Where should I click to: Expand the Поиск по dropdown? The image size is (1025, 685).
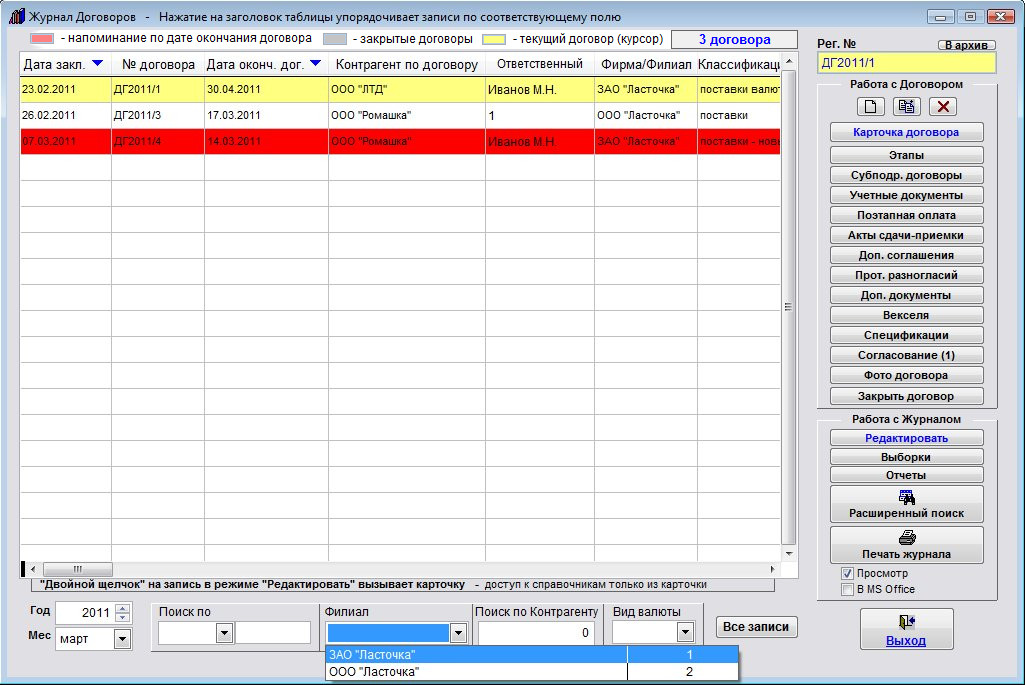tap(224, 632)
